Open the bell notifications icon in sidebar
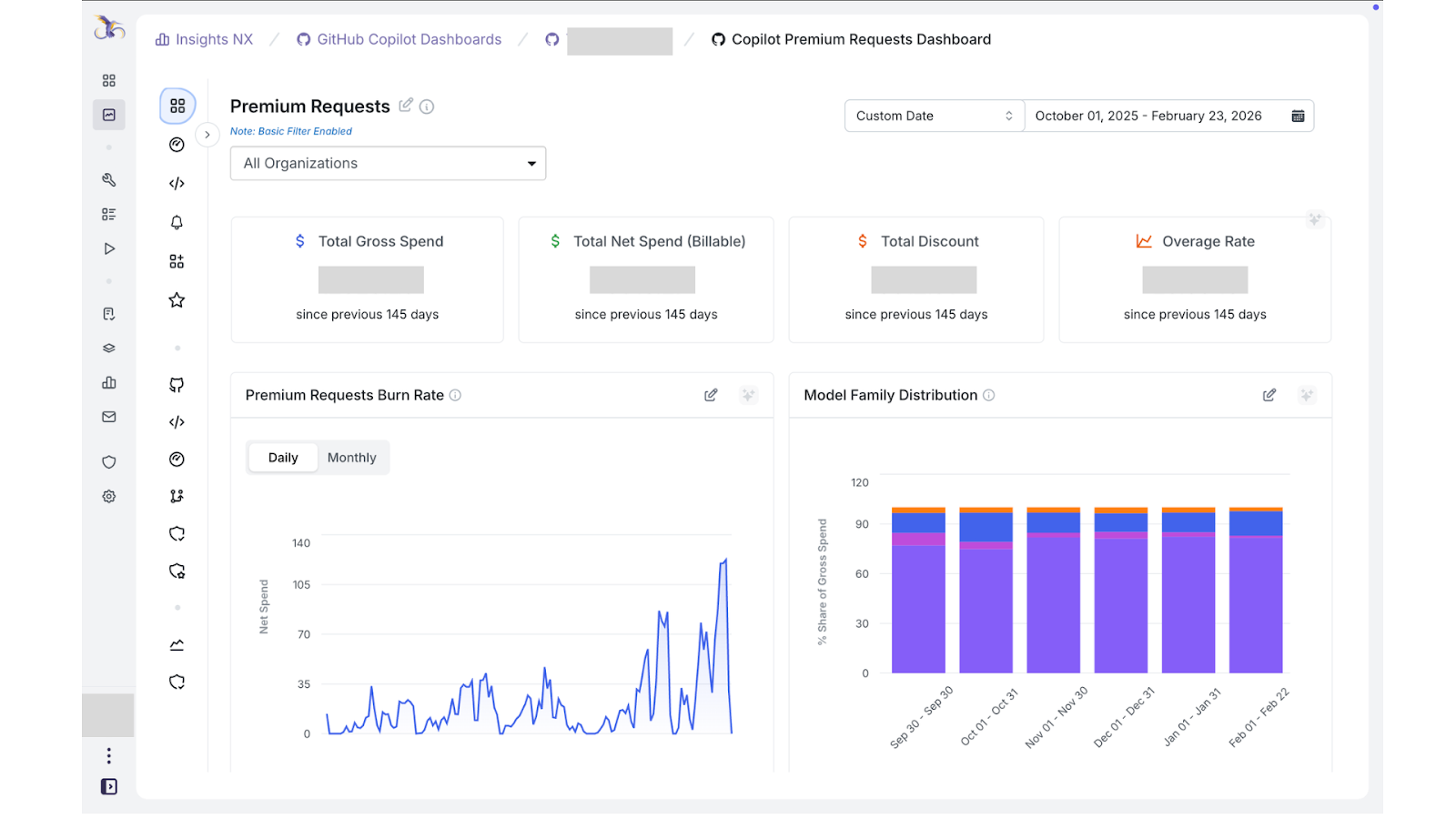The image size is (1456, 819). click(177, 222)
